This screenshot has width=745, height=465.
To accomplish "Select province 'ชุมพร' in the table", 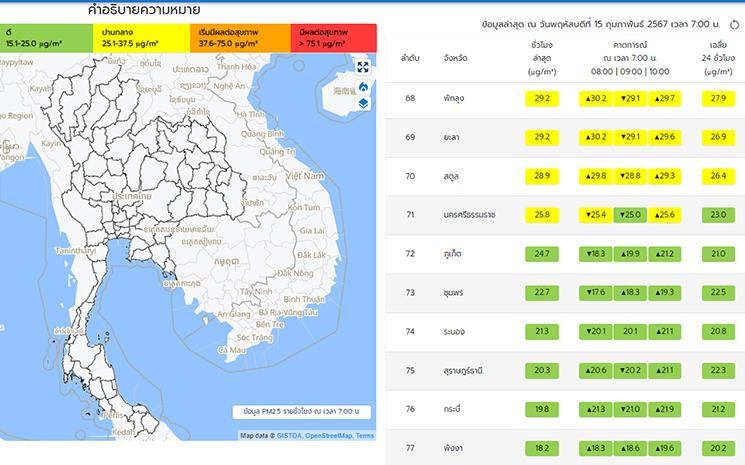I will (453, 293).
